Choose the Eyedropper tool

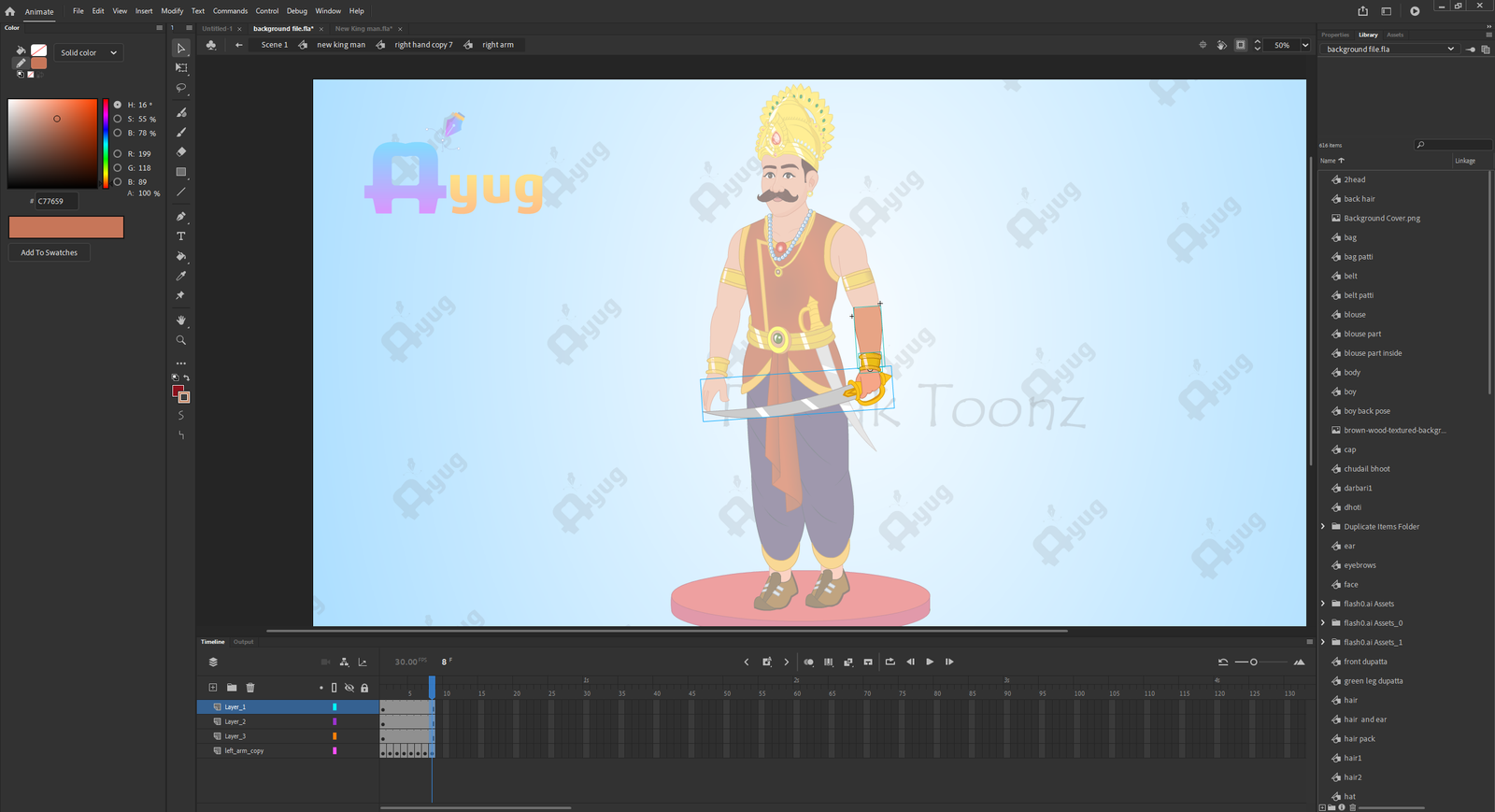[181, 276]
